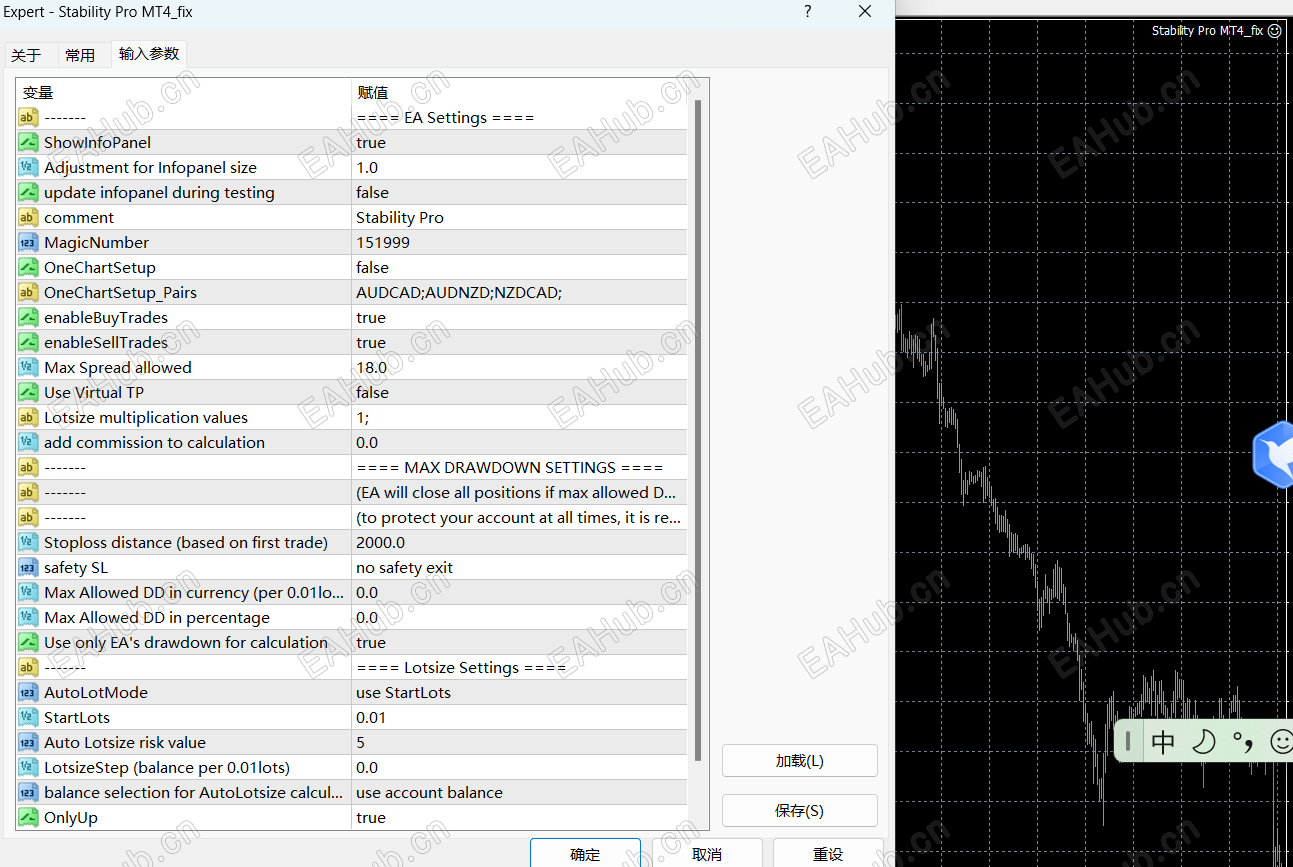Click the icon beside Auto Lotsize risk value

tap(28, 742)
